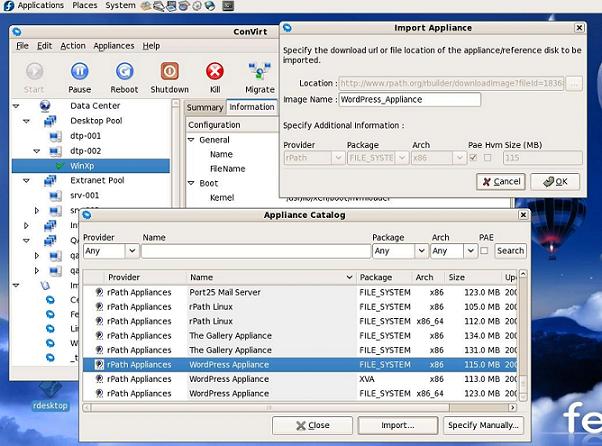The image size is (602, 446).
Task: Toggle the Hvm checkbox in Import Appliance
Action: [488, 158]
